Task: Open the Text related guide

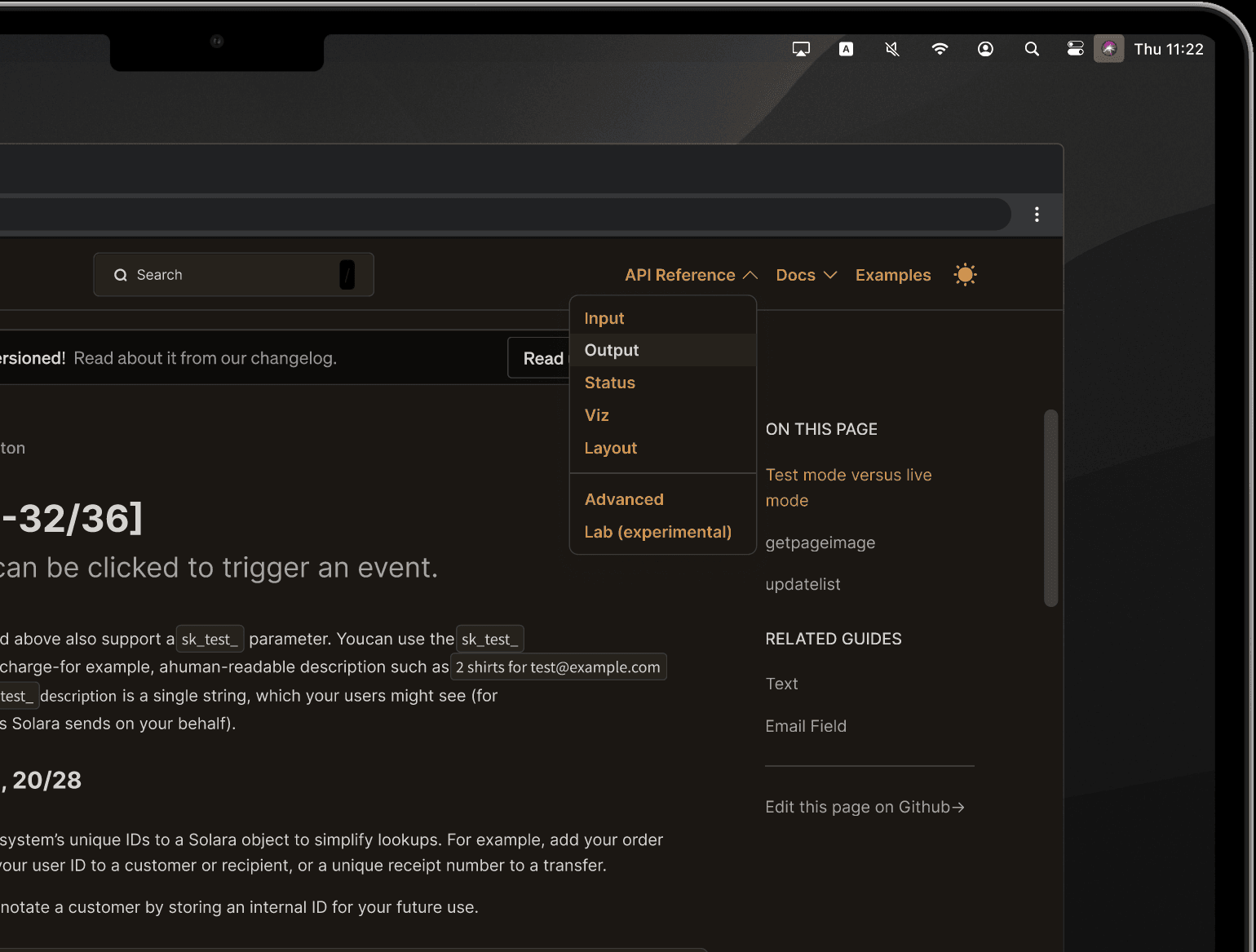Action: point(781,684)
